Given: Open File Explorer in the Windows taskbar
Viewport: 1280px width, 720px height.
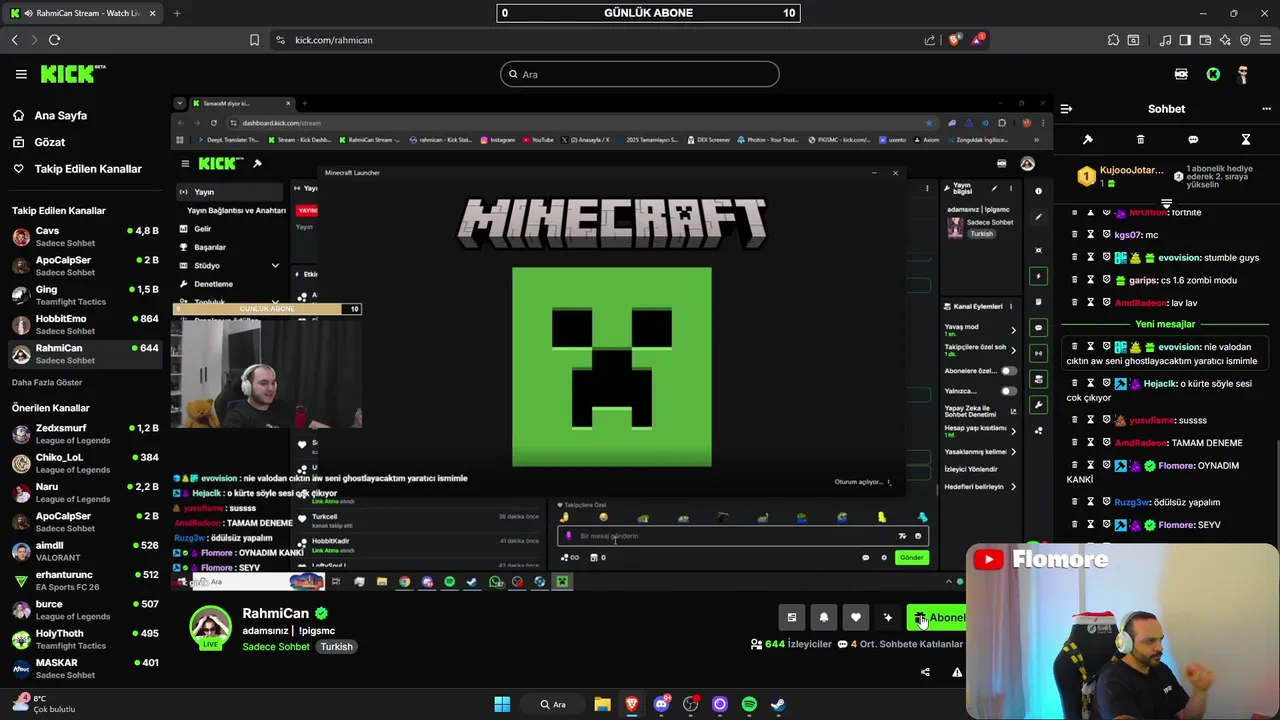Looking at the screenshot, I should coord(602,704).
